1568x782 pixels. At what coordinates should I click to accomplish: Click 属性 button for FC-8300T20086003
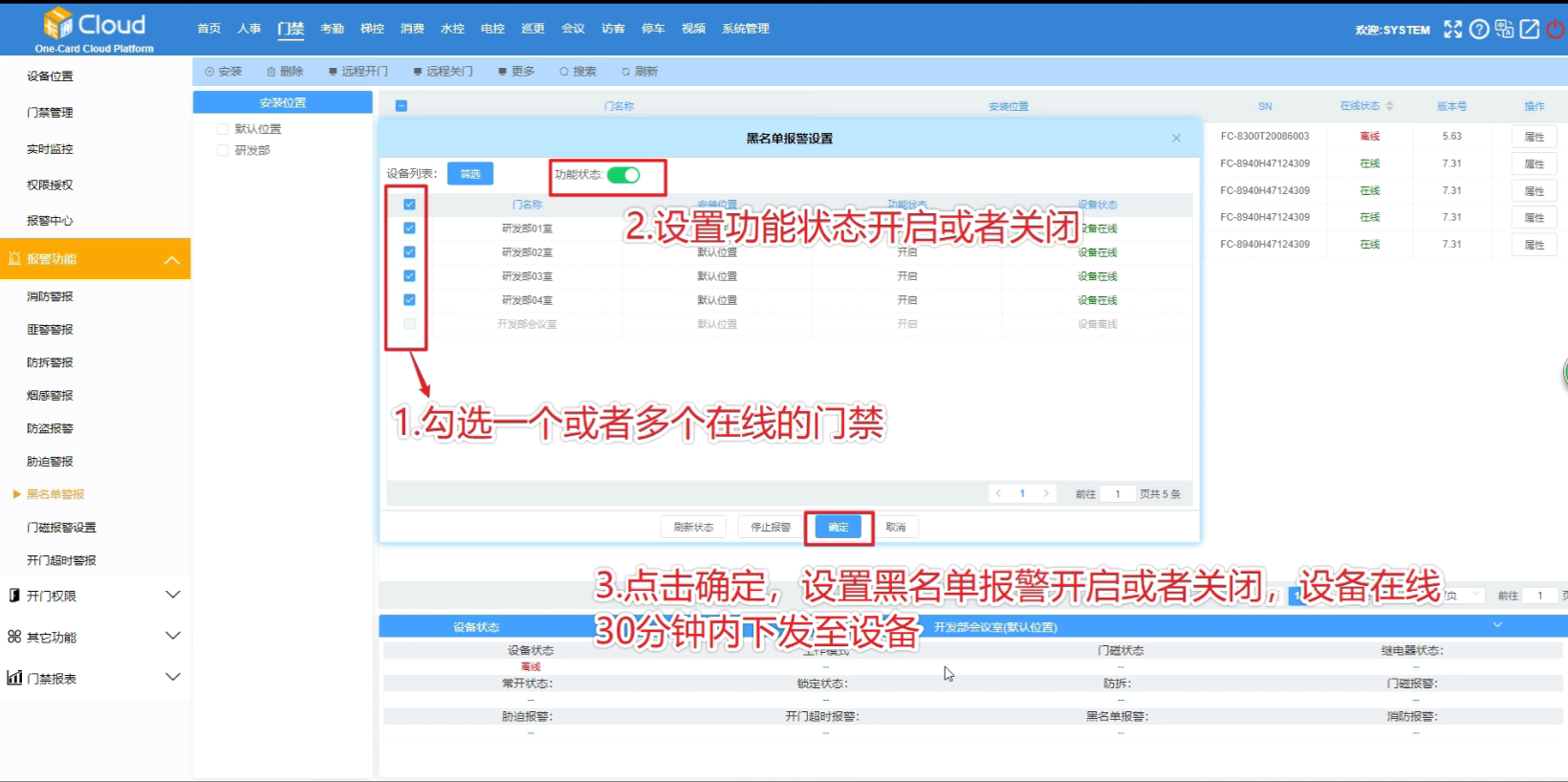(x=1535, y=137)
